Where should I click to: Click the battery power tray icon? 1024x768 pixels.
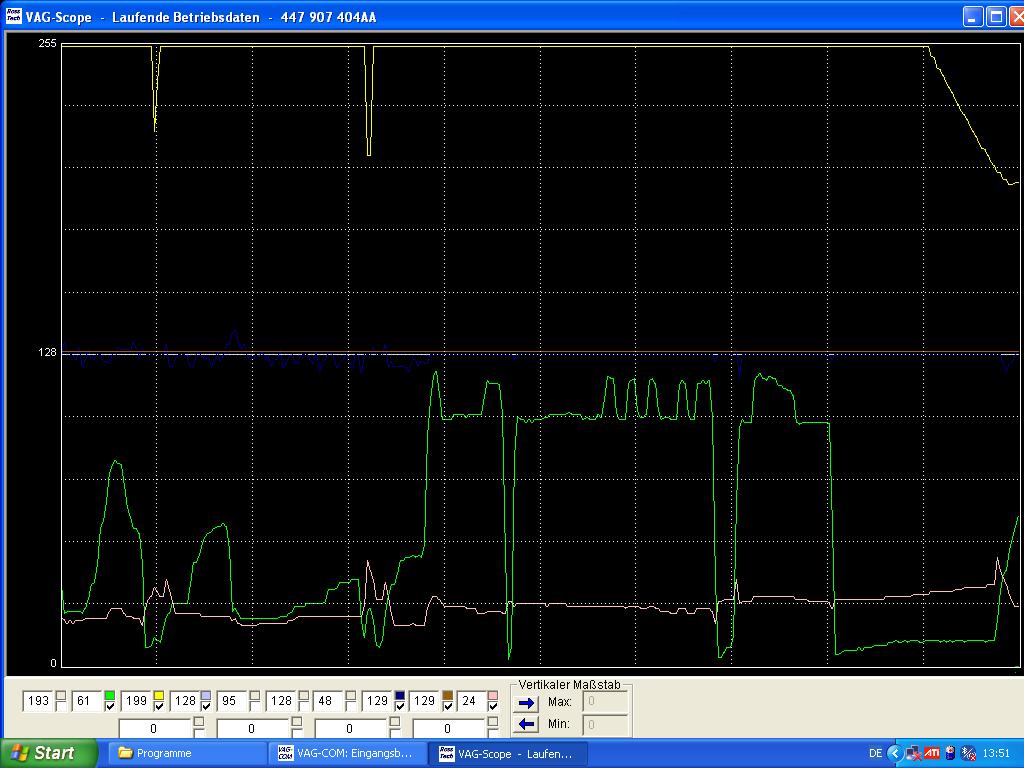950,753
